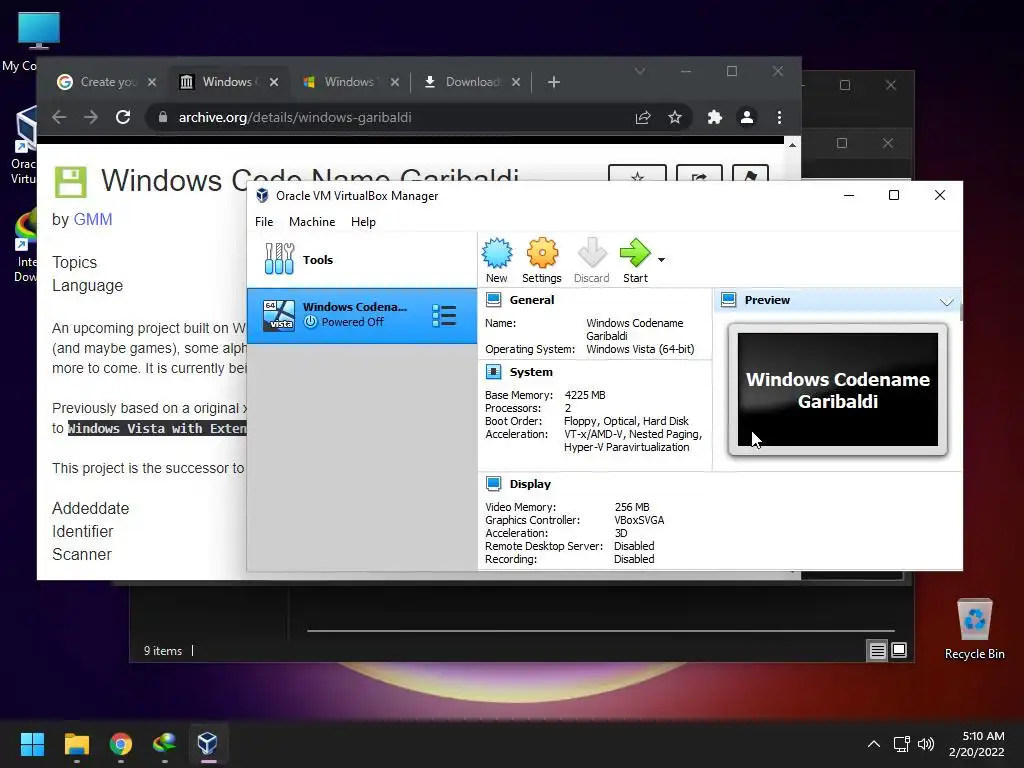Image resolution: width=1024 pixels, height=768 pixels.
Task: Open Display section header link
Action: [x=530, y=484]
